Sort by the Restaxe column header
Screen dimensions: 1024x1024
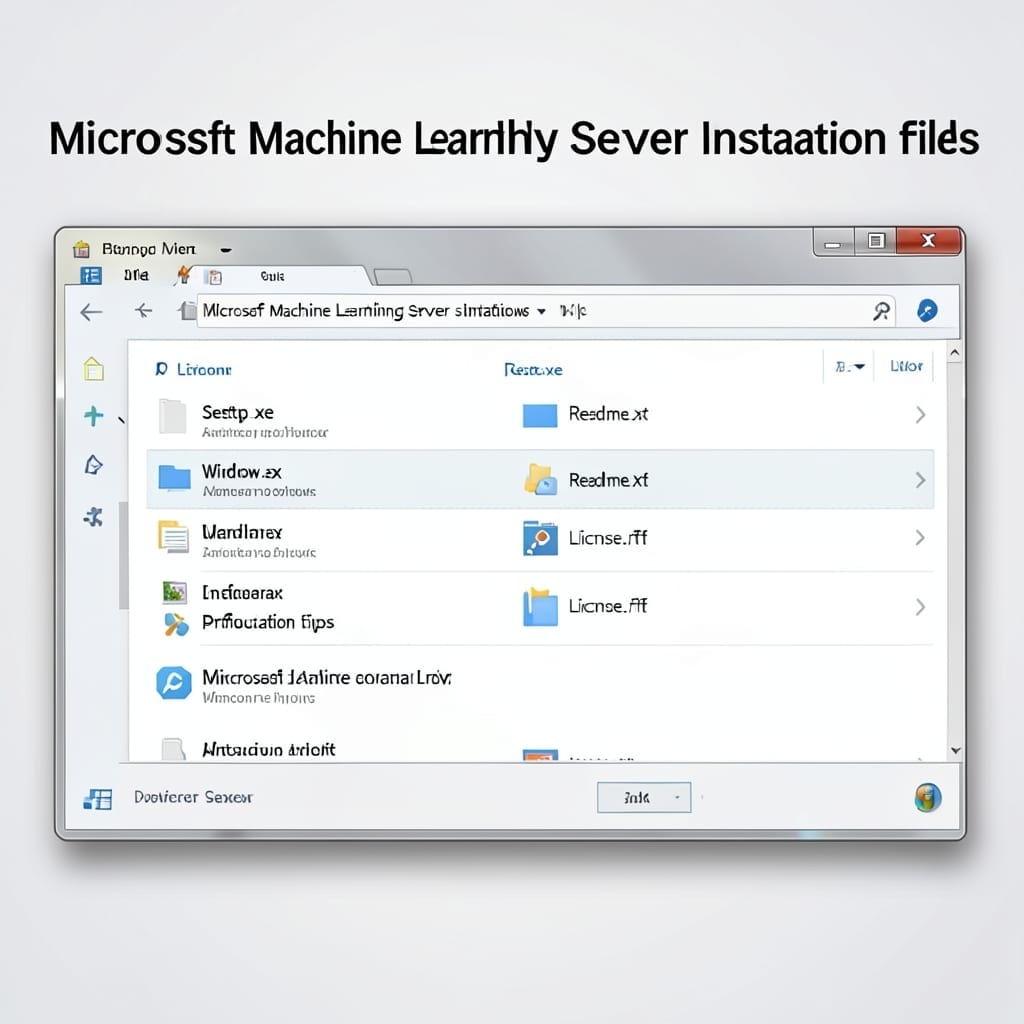tap(533, 370)
